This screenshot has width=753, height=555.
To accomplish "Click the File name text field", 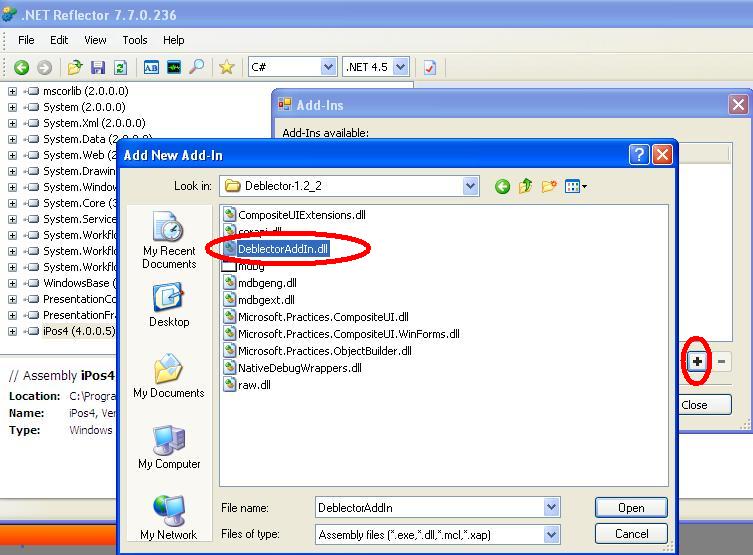I will point(430,507).
